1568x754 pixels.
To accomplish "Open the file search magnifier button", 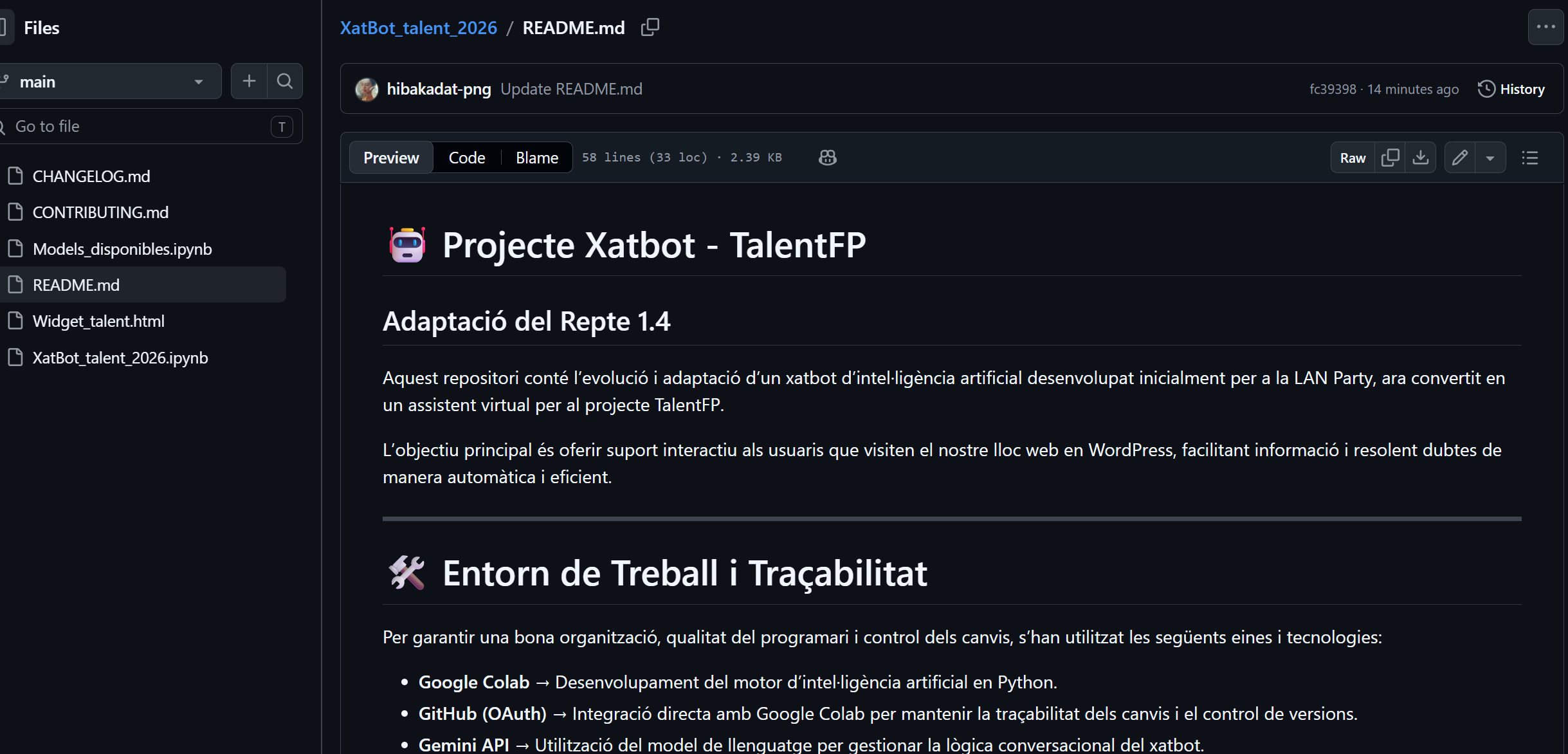I will (x=285, y=81).
